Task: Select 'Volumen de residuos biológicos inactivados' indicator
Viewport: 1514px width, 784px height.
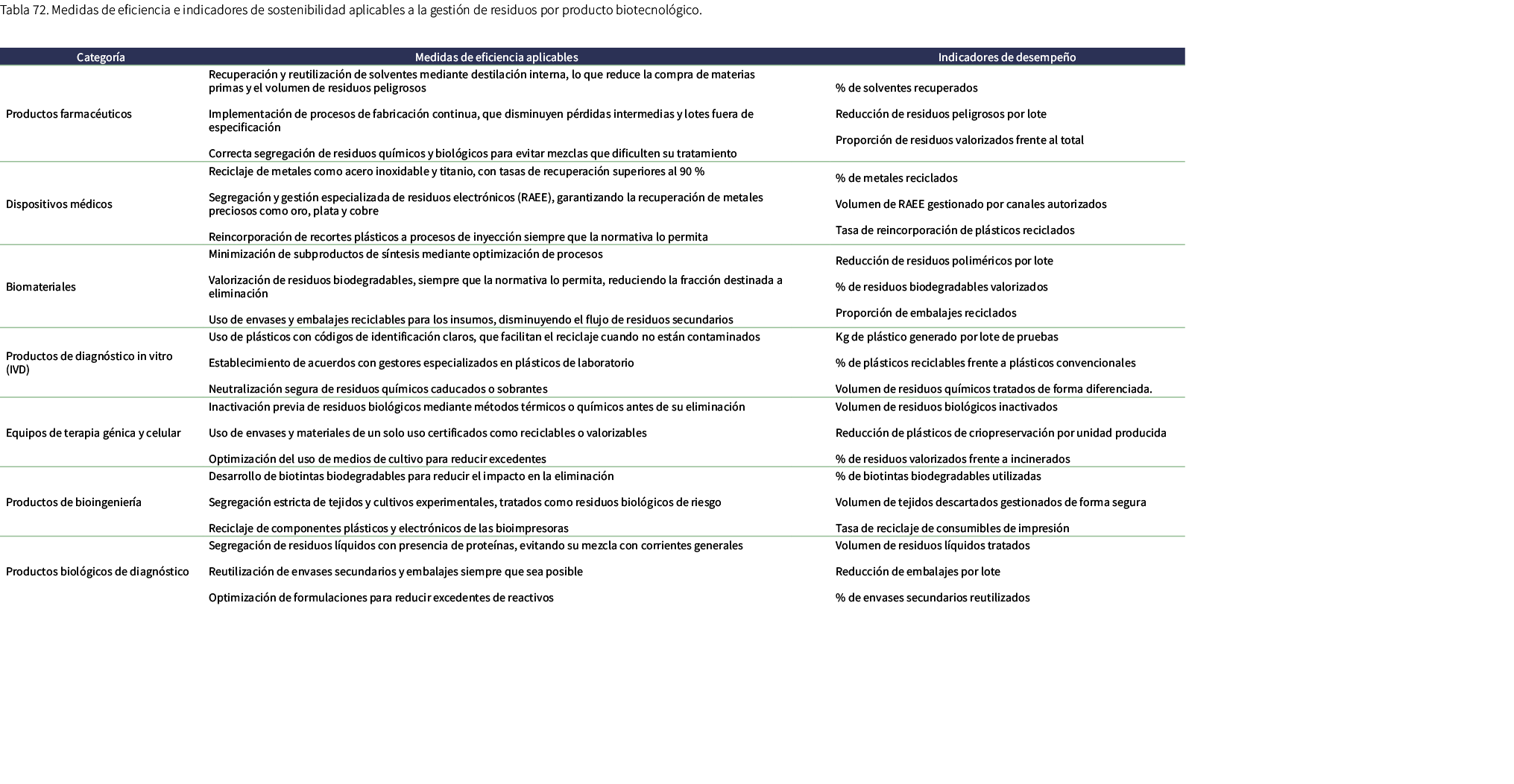Action: [x=946, y=407]
